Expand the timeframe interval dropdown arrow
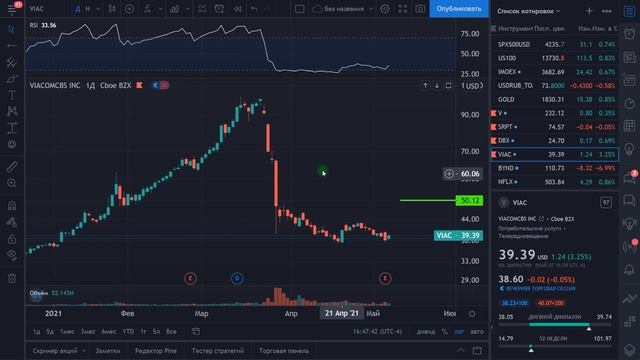This screenshot has width=640, height=360. coord(98,9)
